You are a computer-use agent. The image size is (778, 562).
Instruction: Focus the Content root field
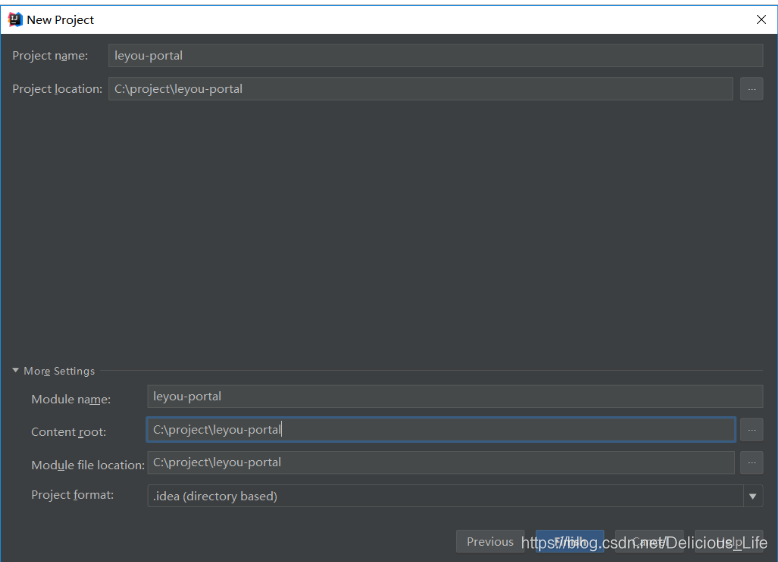click(x=441, y=430)
